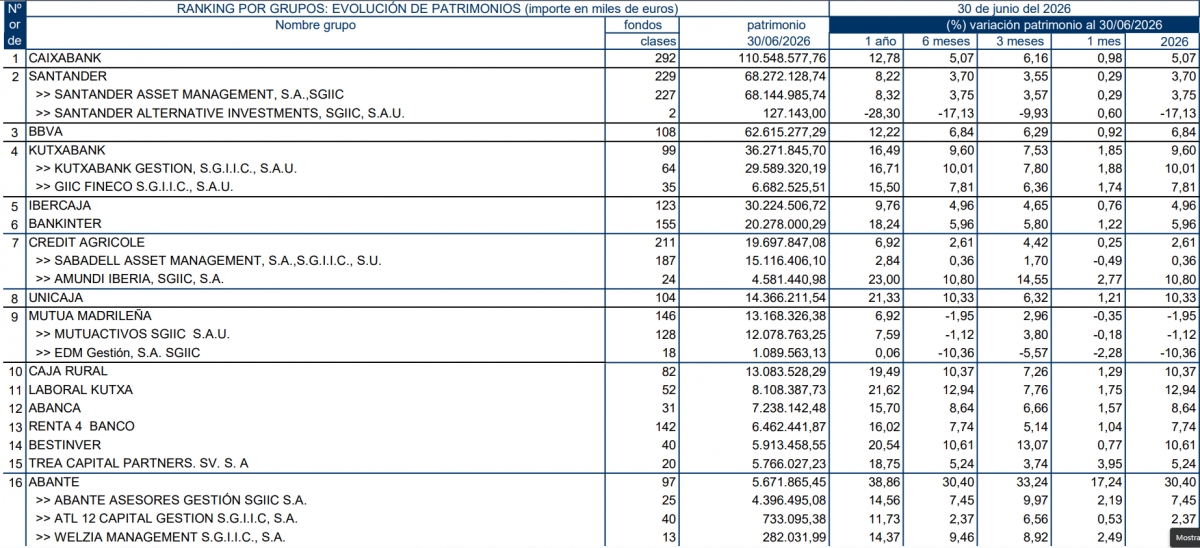1200x548 pixels.
Task: Click the 1-year value -28,30
Action: (x=880, y=113)
